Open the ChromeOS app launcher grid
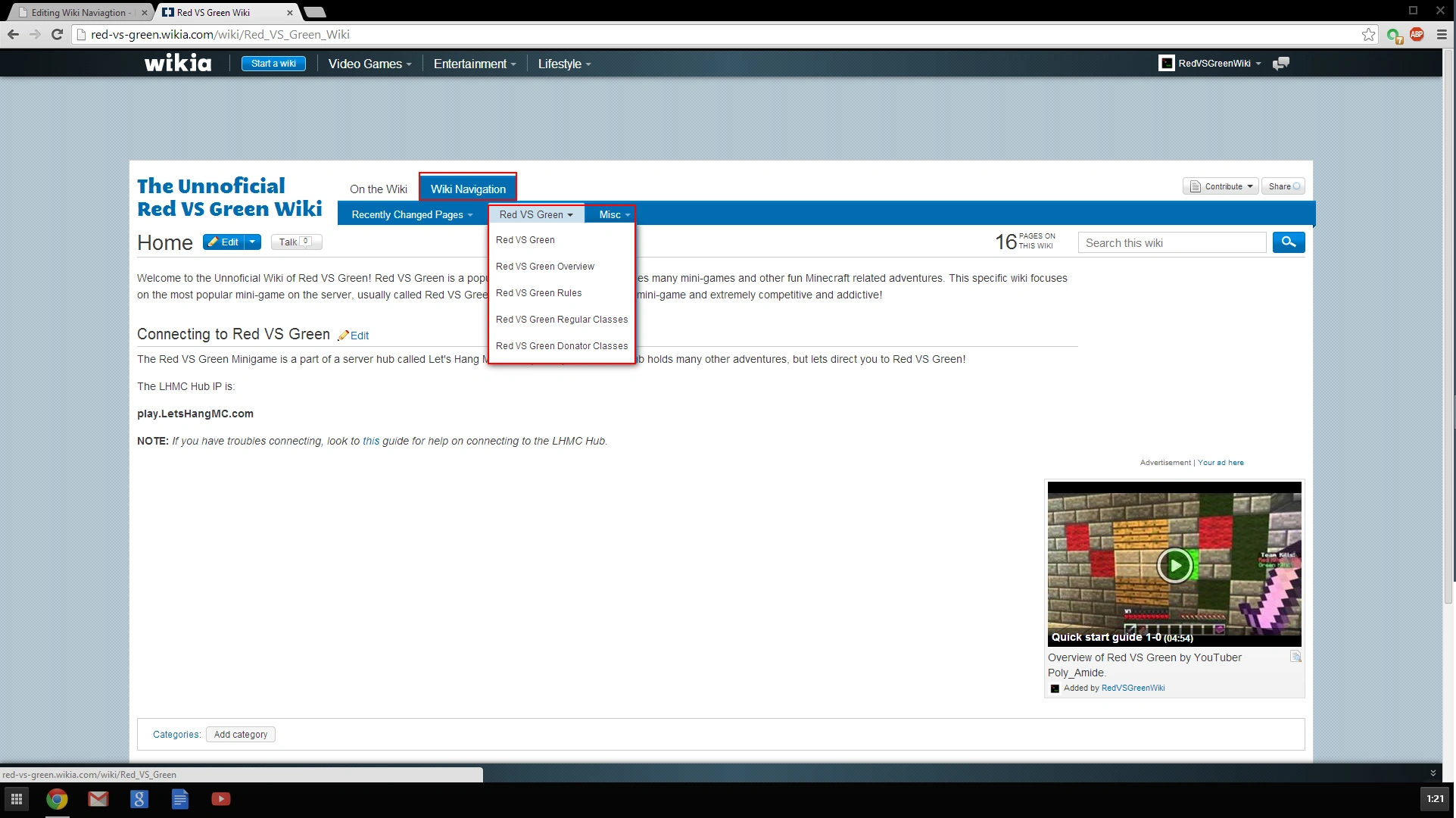The width and height of the screenshot is (1456, 818). (x=17, y=799)
